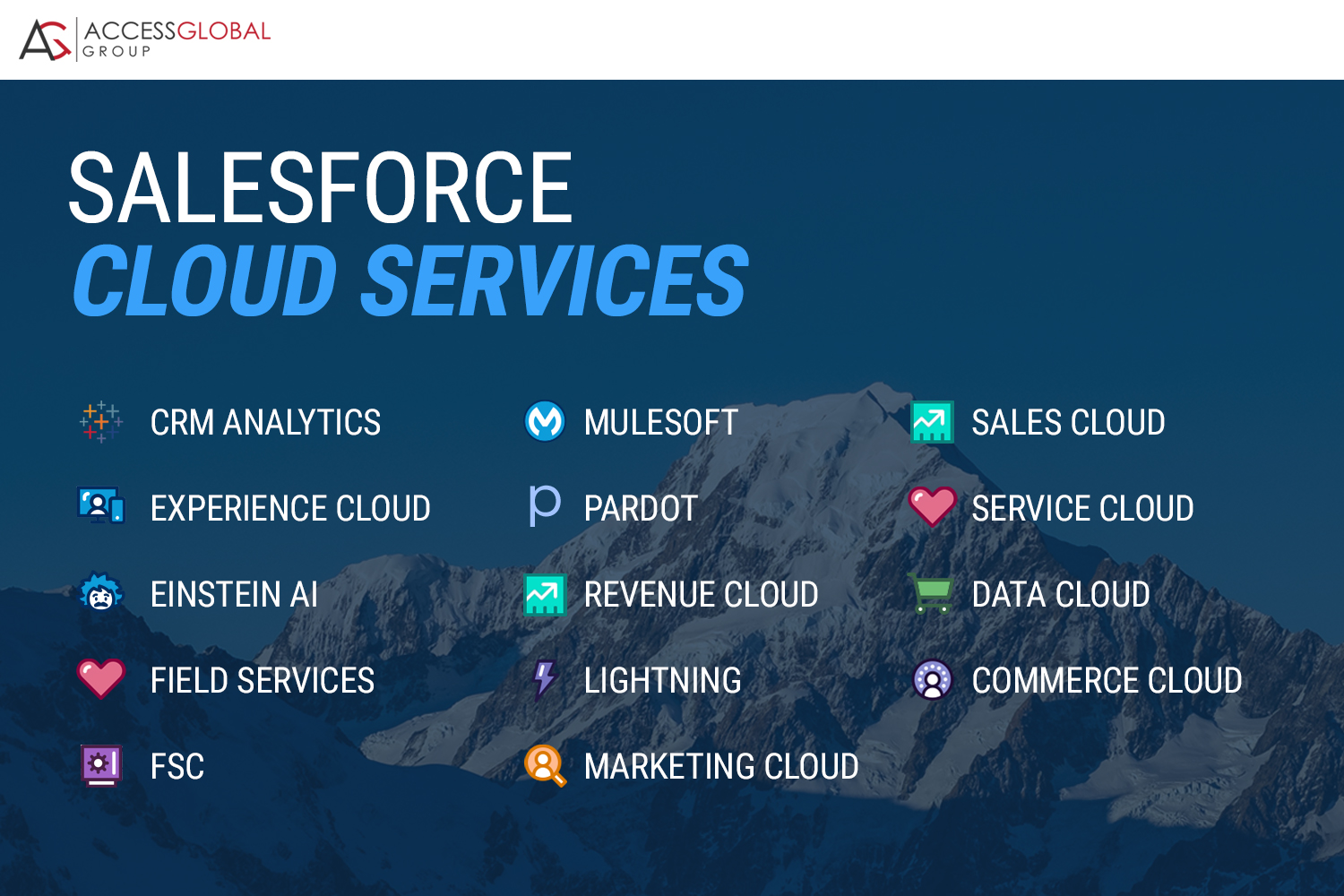Click the MULESOFT text label

[660, 421]
